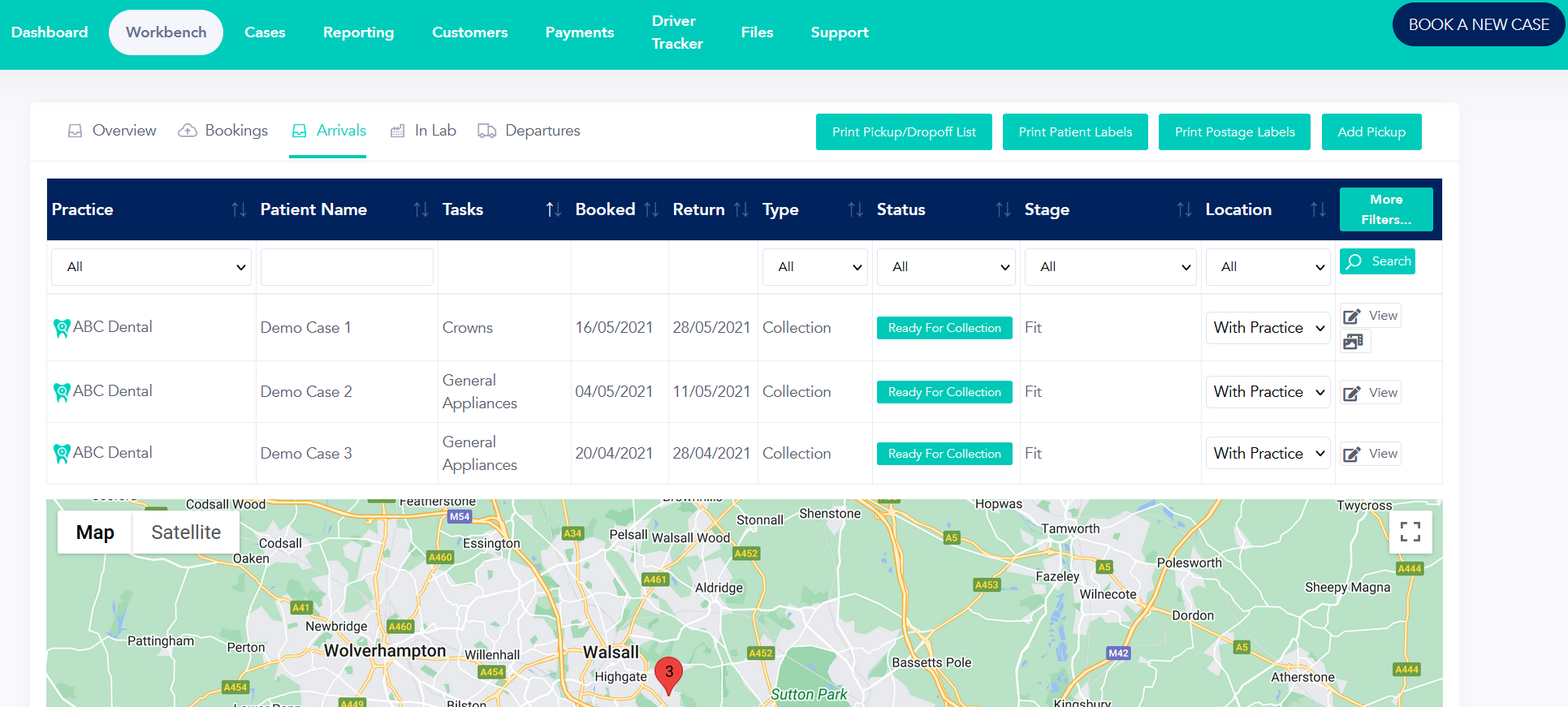
Task: Open location dropdown for Demo Case 3
Action: coord(1268,454)
